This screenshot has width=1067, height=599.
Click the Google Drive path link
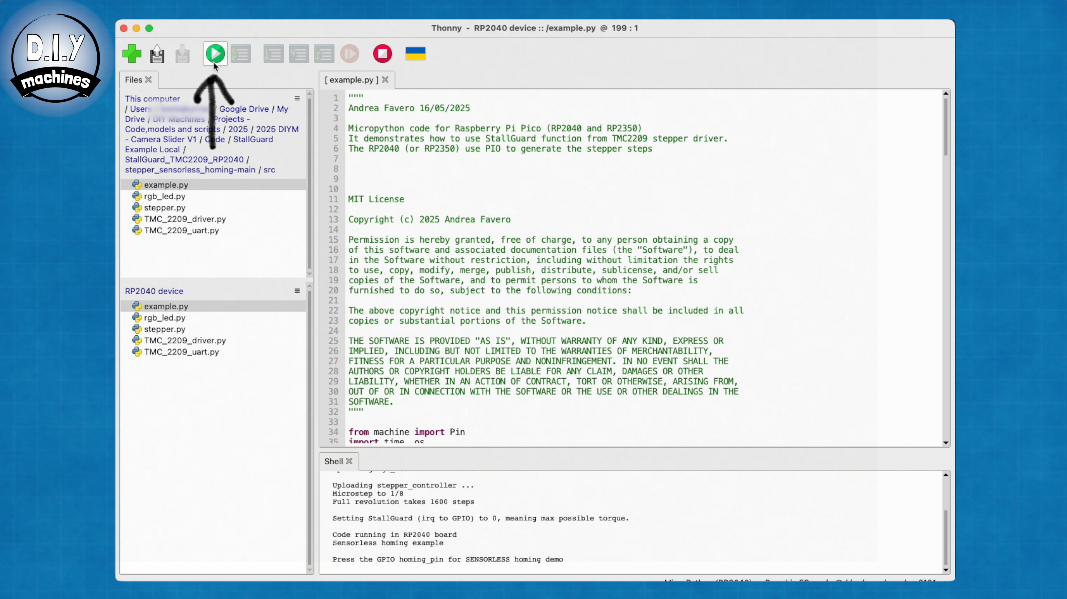(x=244, y=109)
